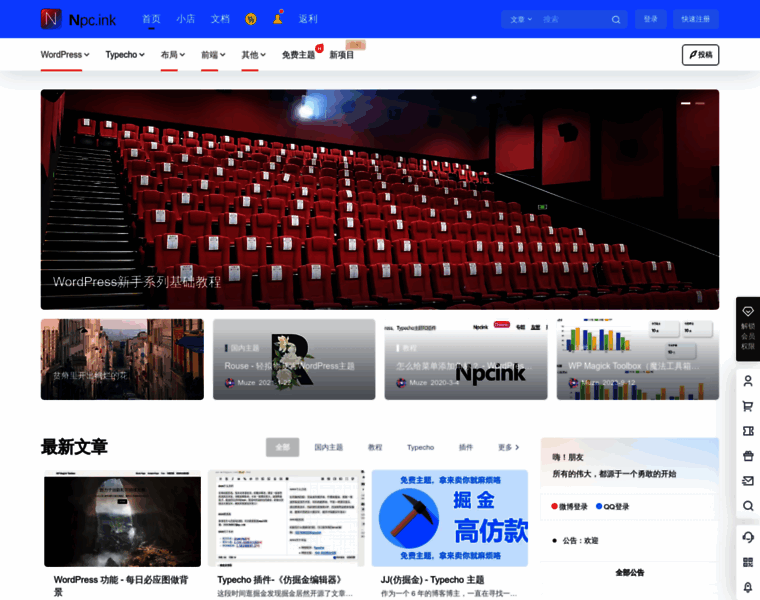
Task: Open the user profile icon in the right sidebar
Action: click(x=748, y=381)
